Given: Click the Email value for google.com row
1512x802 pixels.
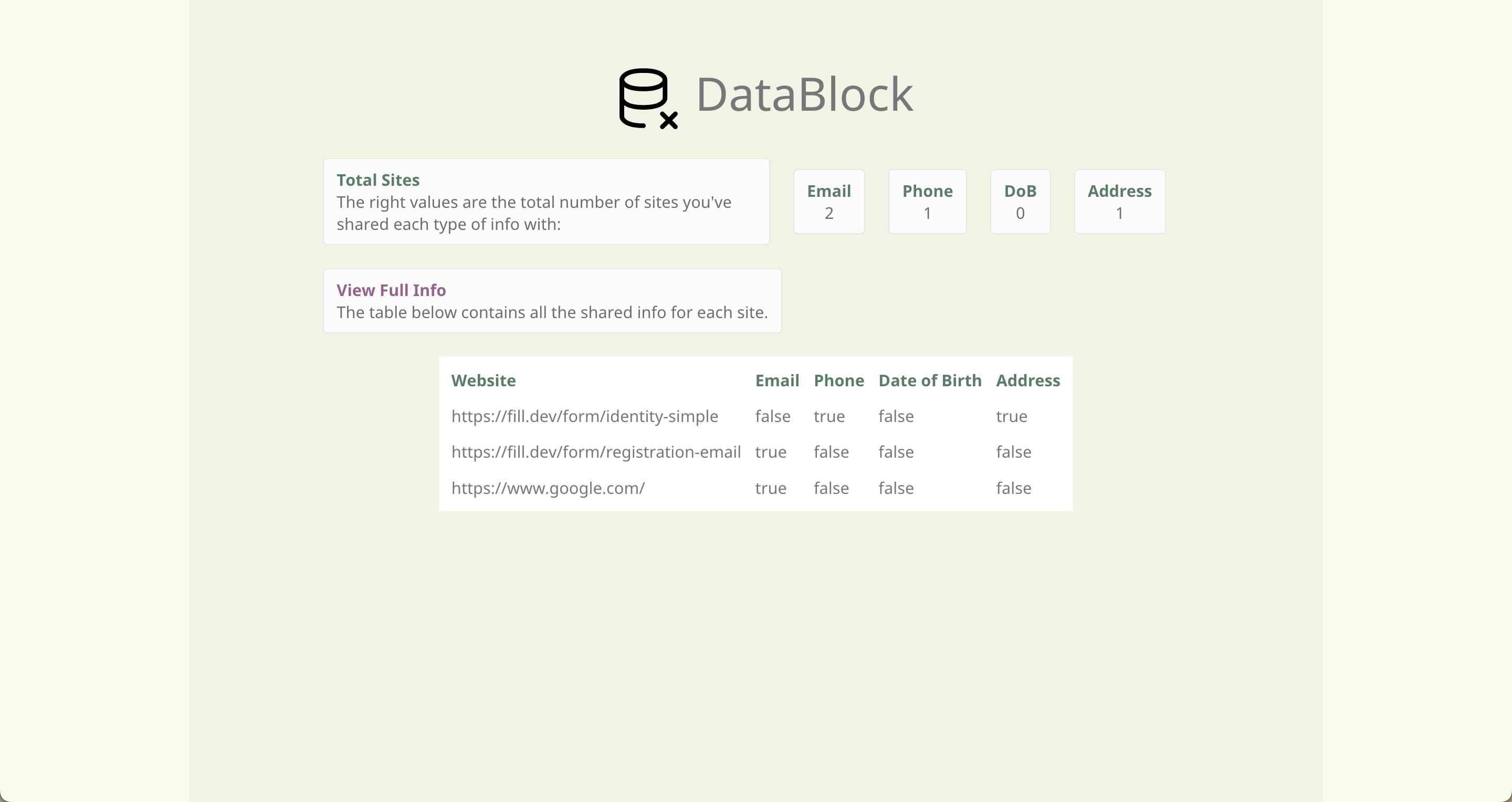Looking at the screenshot, I should coord(770,488).
